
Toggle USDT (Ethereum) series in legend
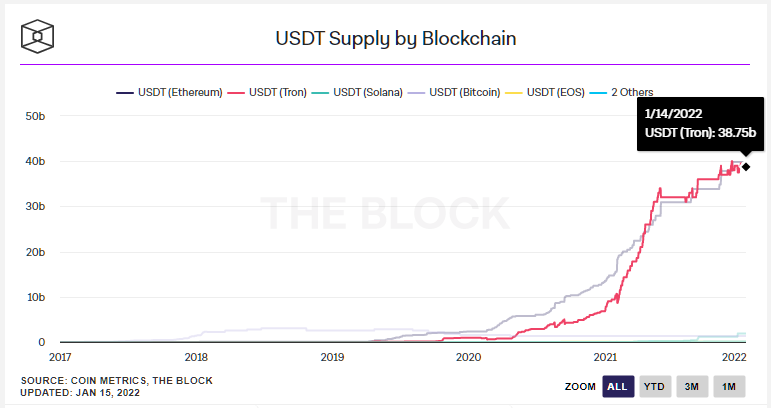click(x=171, y=93)
